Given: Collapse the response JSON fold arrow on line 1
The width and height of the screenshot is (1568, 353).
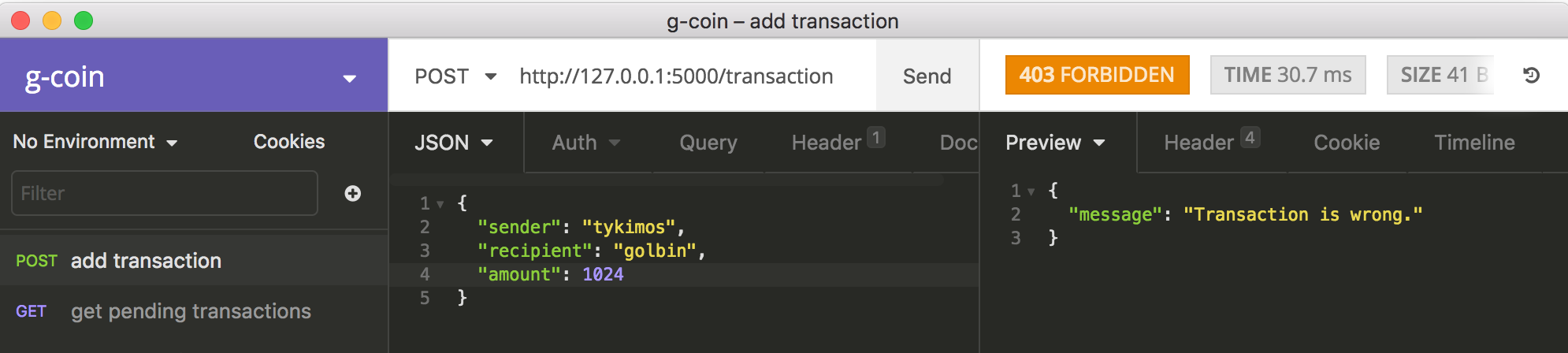Looking at the screenshot, I should [1031, 191].
